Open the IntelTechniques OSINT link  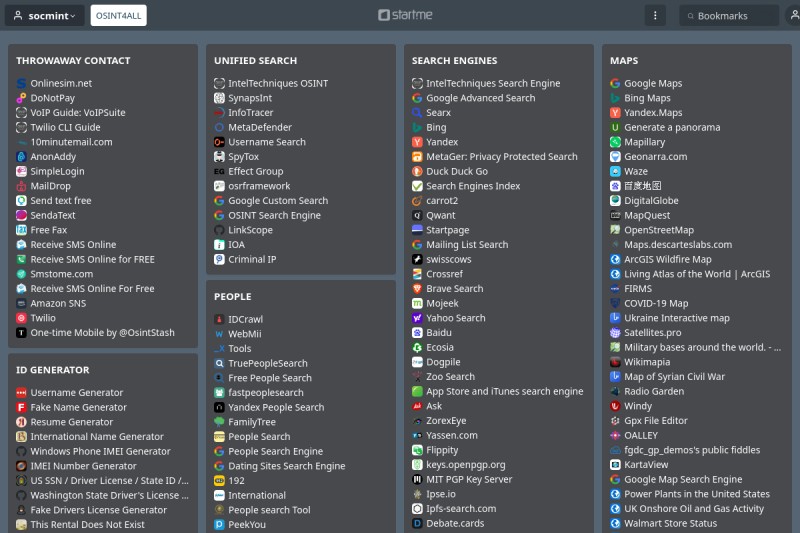[x=277, y=84]
